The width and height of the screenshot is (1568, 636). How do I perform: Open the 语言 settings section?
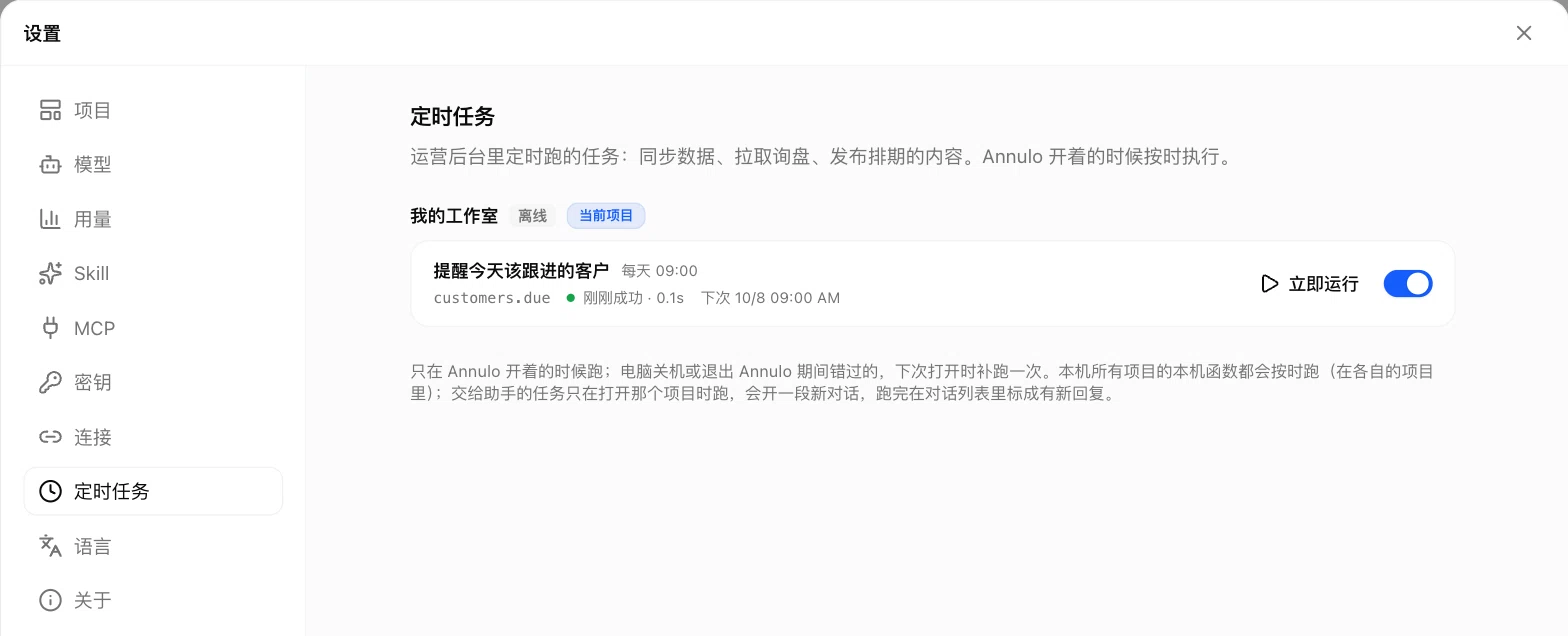(x=153, y=546)
